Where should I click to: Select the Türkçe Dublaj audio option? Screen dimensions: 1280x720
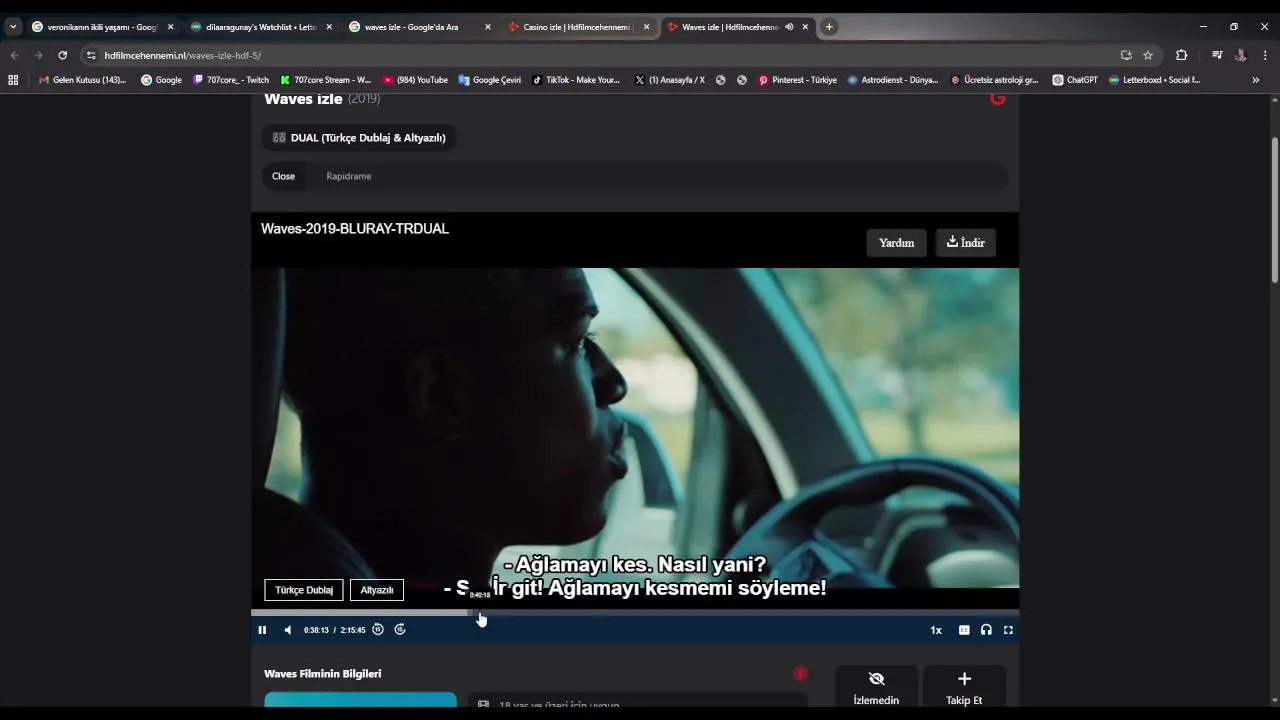pyautogui.click(x=304, y=590)
